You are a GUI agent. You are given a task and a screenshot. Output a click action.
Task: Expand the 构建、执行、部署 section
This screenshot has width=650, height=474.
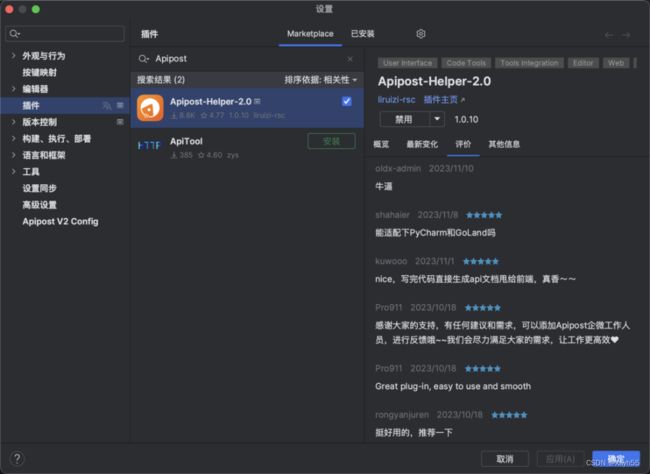pos(13,139)
